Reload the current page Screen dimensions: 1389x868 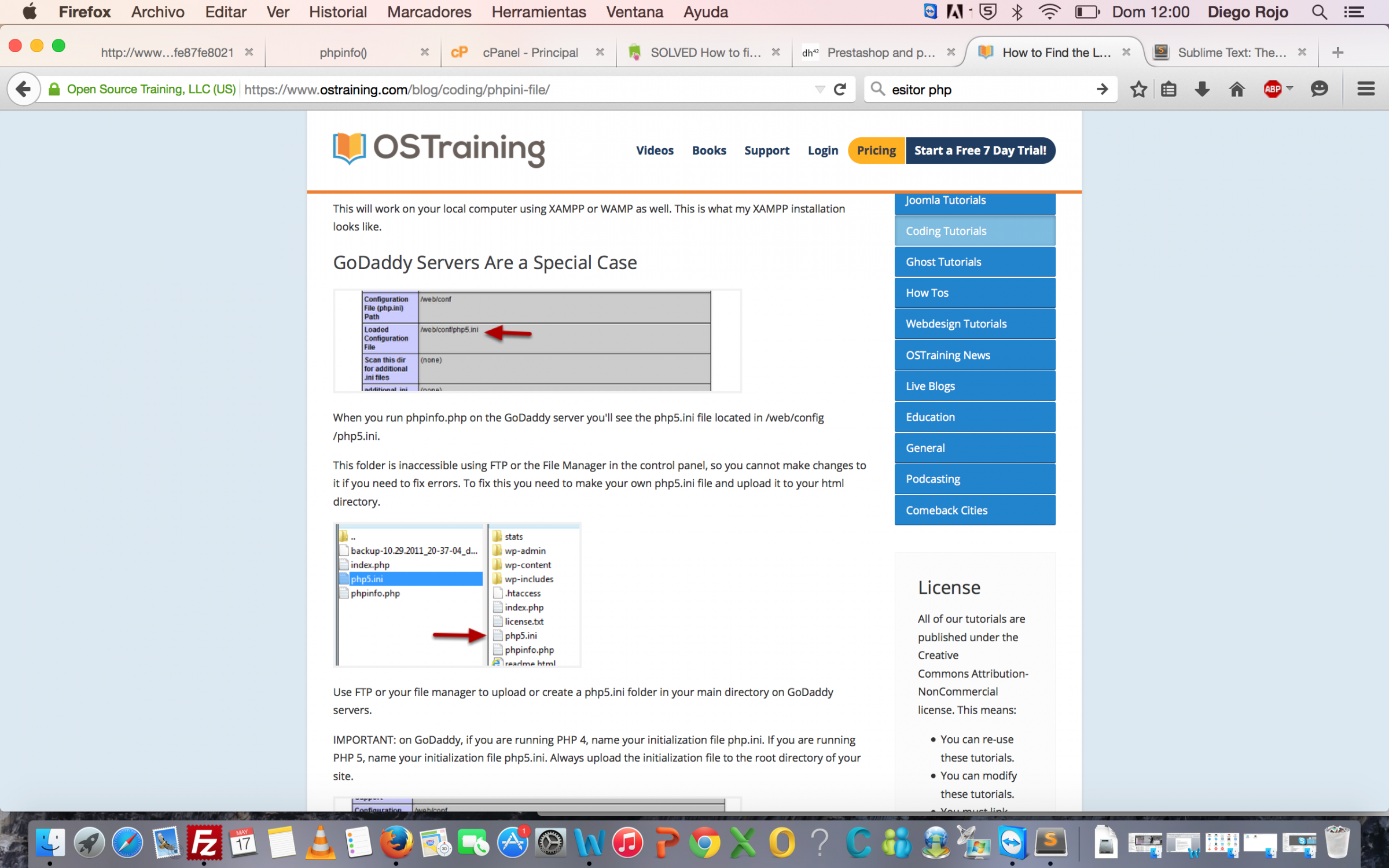[840, 89]
